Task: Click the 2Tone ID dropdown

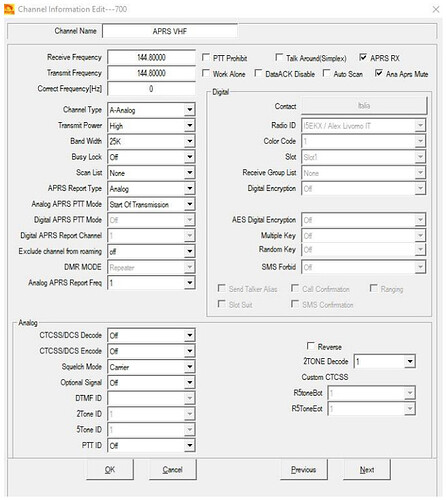Action: [151, 414]
